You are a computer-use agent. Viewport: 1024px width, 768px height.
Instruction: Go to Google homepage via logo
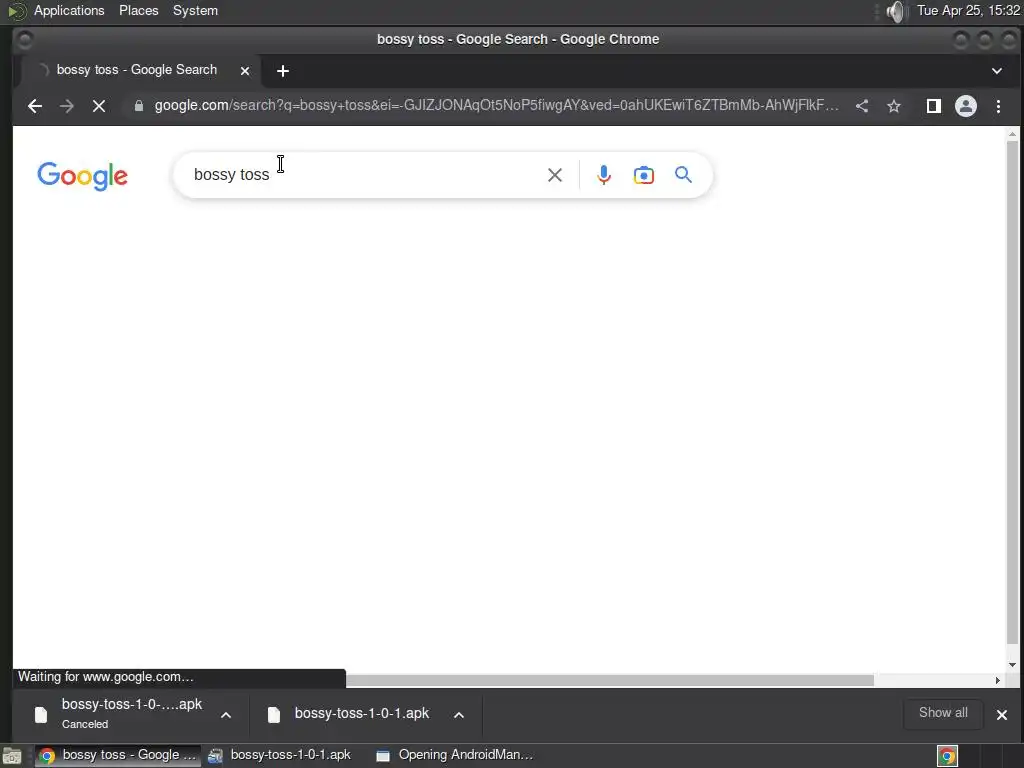[x=82, y=176]
